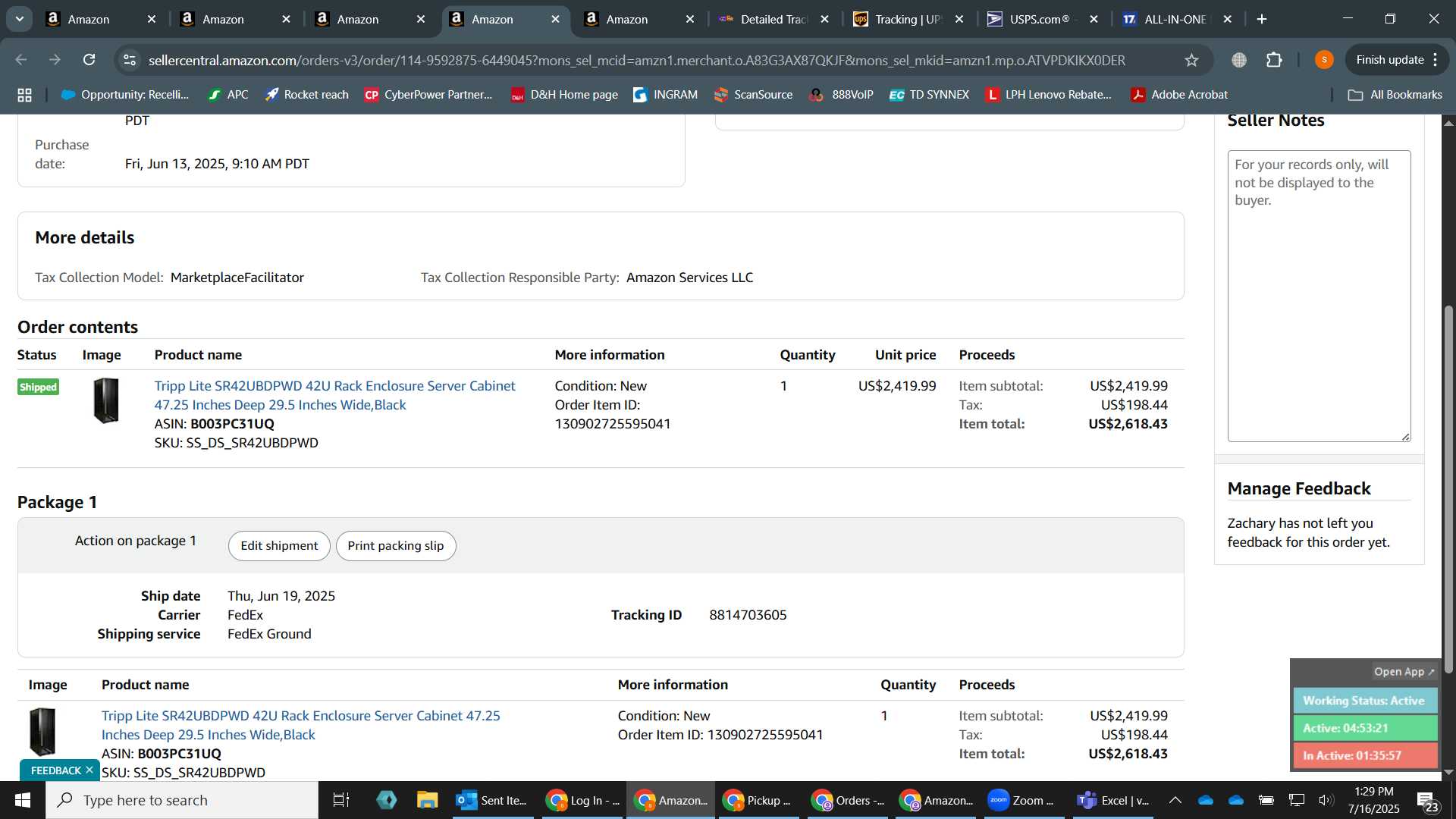This screenshot has height=819, width=1456.
Task: Click the page vertical scrollbar thumb
Action: pos(1448,489)
